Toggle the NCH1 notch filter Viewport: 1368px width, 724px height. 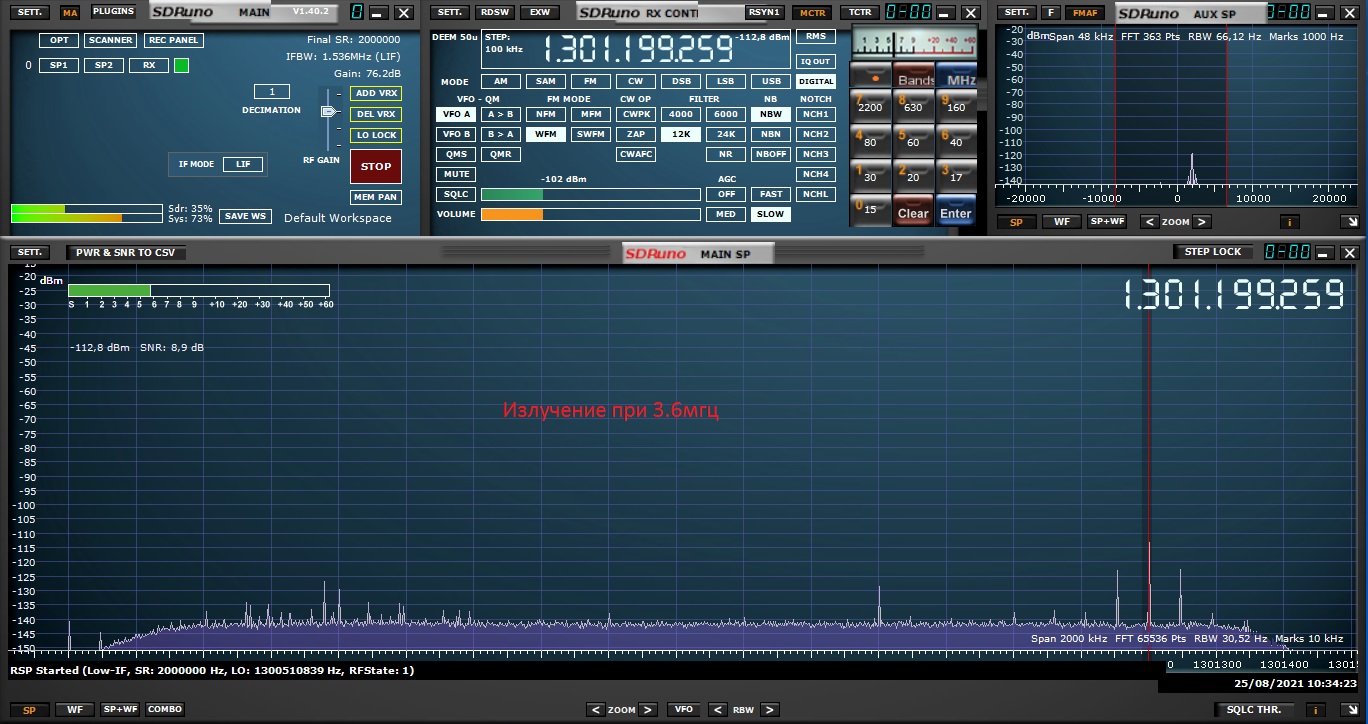[816, 114]
